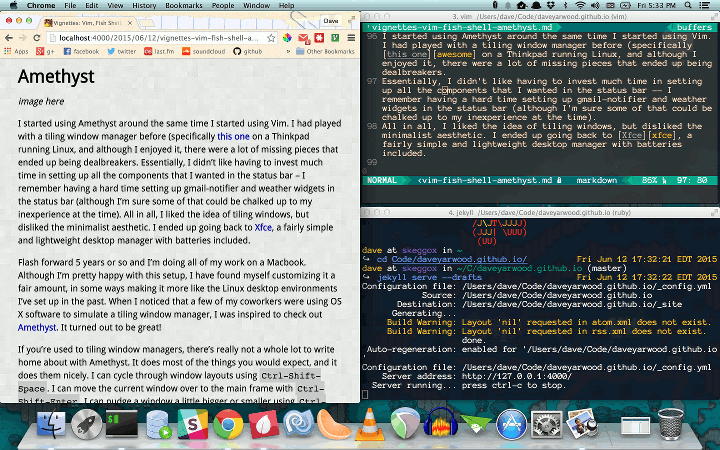Viewport: 720px width, 450px height.
Task: Open Launchpad from the Dock
Action: [86, 424]
